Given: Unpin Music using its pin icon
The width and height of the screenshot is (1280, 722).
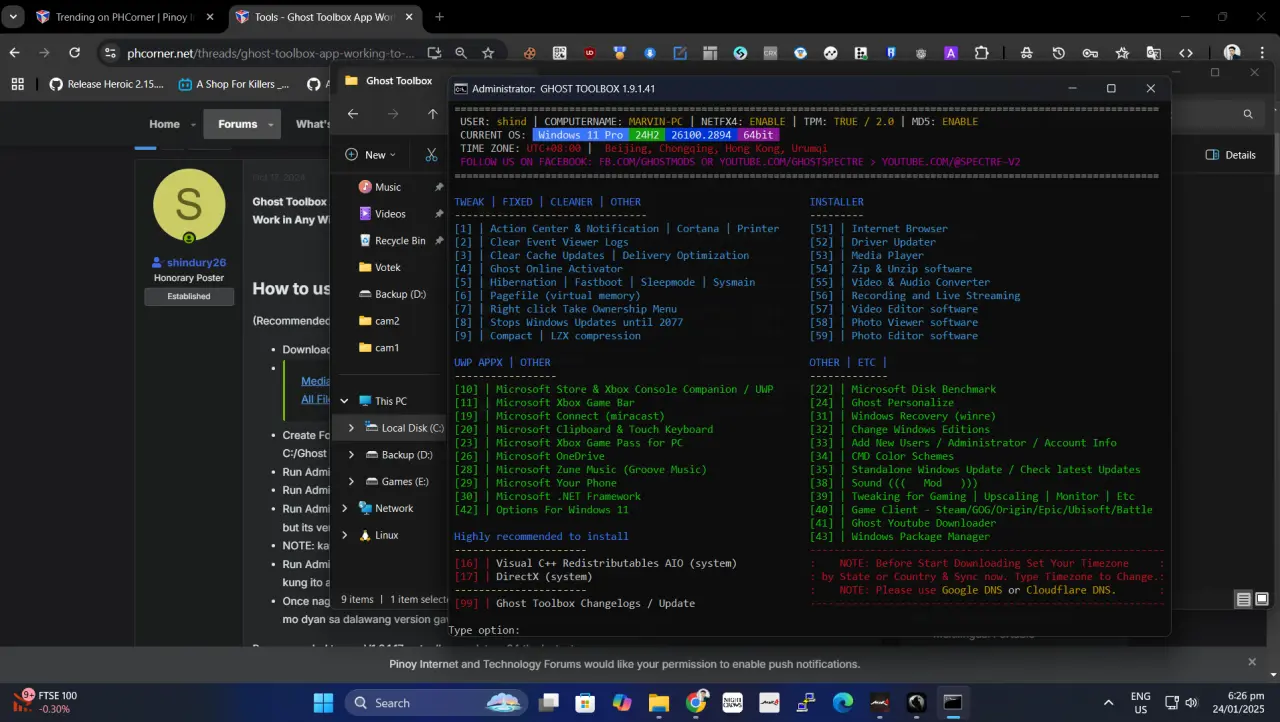Looking at the screenshot, I should tap(439, 187).
